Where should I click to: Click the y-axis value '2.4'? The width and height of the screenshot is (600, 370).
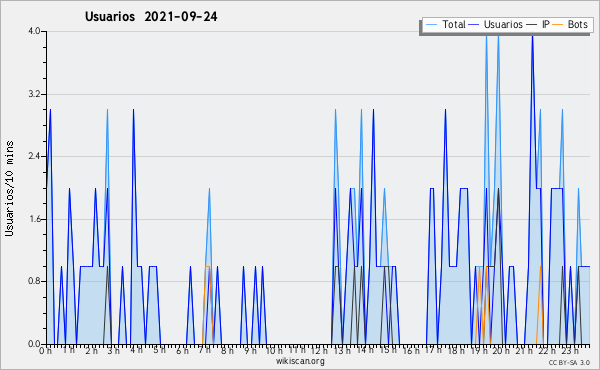point(34,156)
